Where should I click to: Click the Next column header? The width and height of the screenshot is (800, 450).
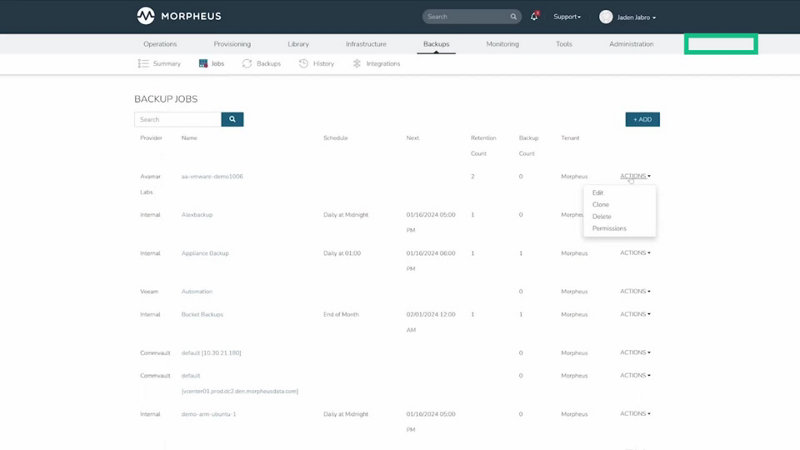point(412,138)
